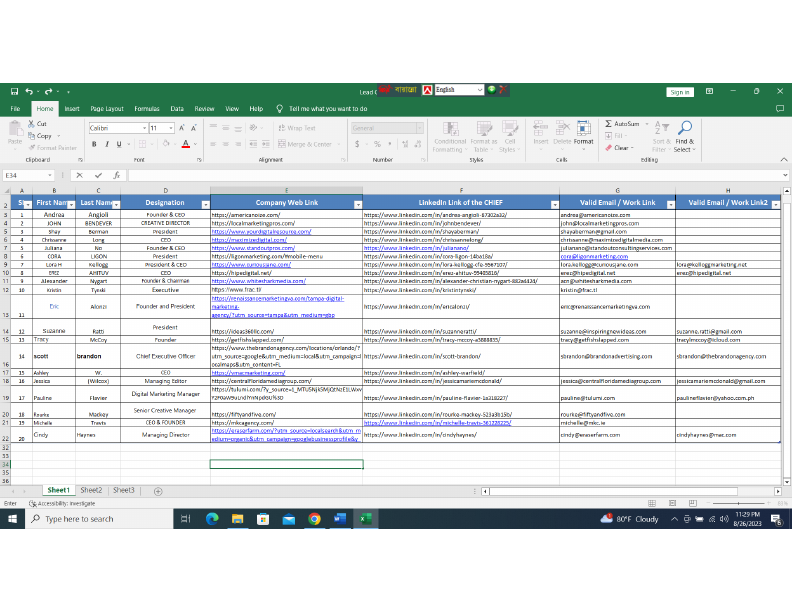Switch to Page Layout view icon

click(672, 503)
